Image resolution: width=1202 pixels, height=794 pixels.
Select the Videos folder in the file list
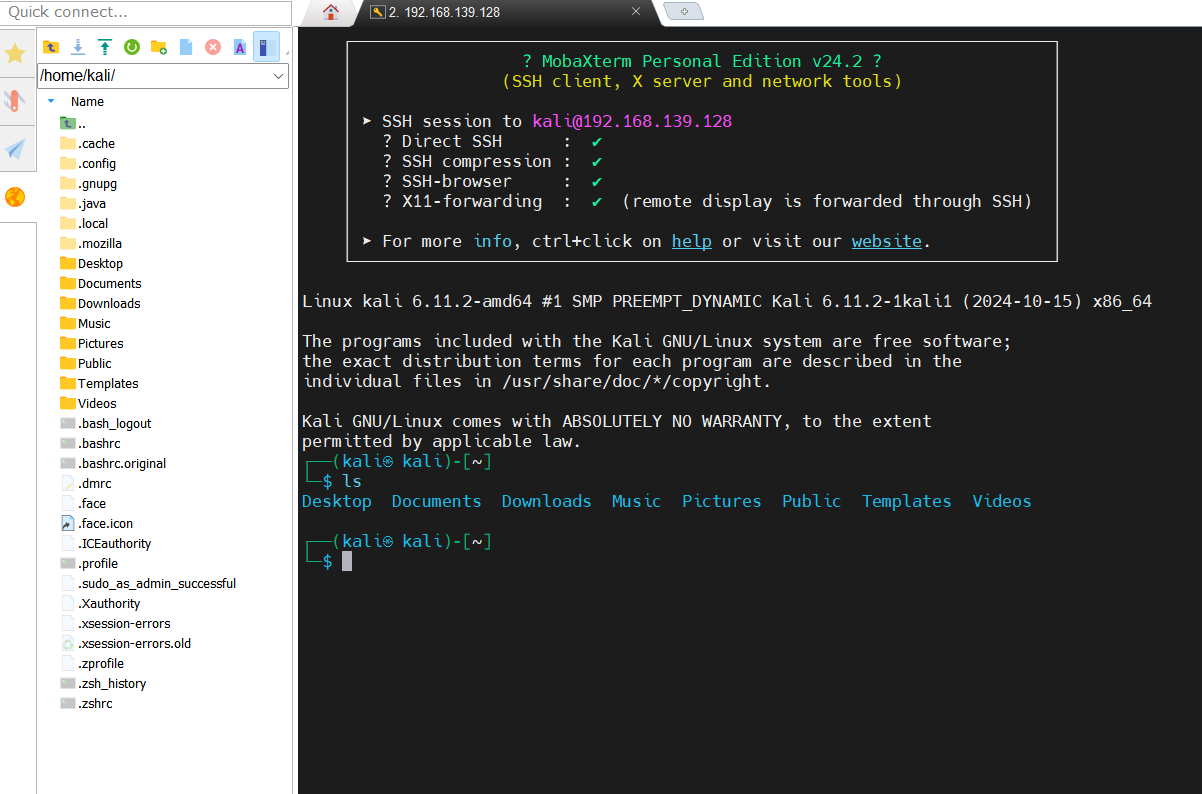click(x=88, y=404)
